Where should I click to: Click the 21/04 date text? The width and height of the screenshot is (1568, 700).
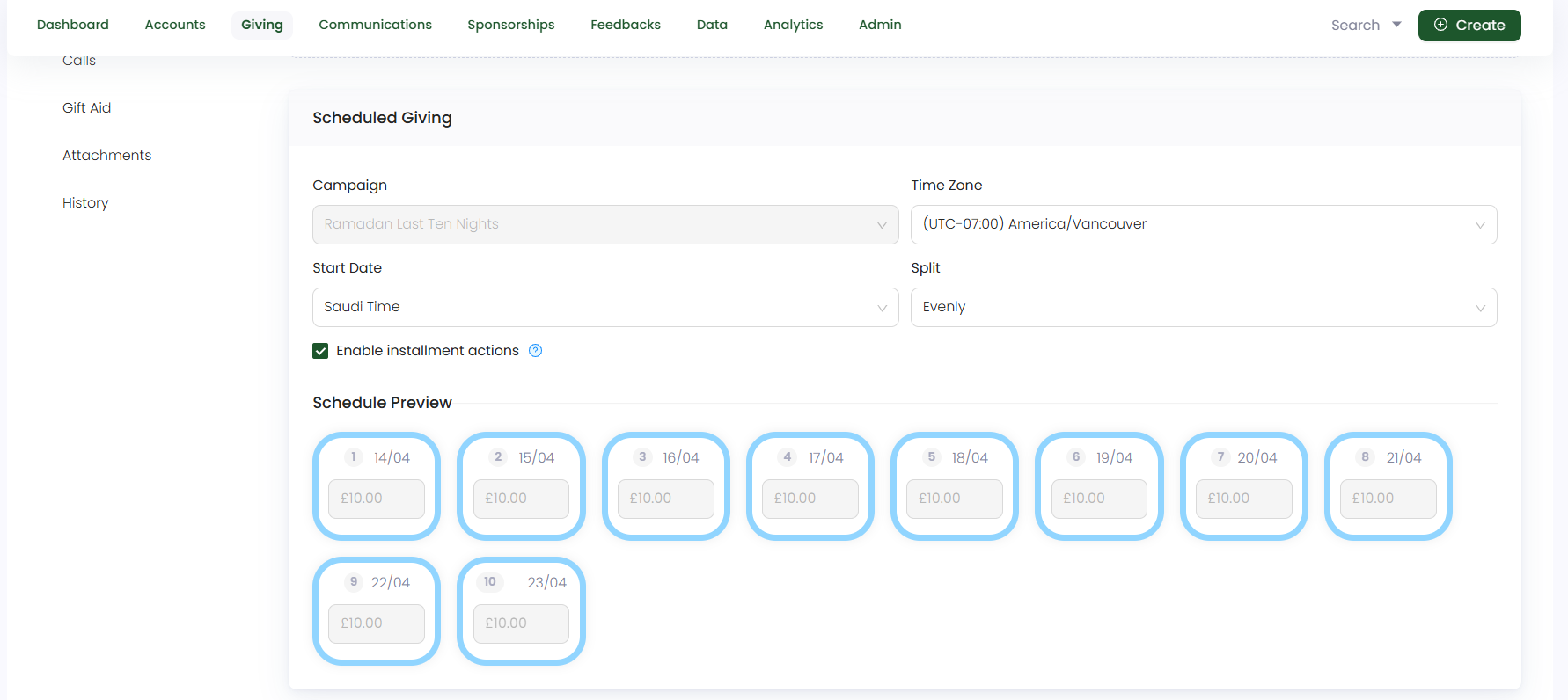(1403, 457)
